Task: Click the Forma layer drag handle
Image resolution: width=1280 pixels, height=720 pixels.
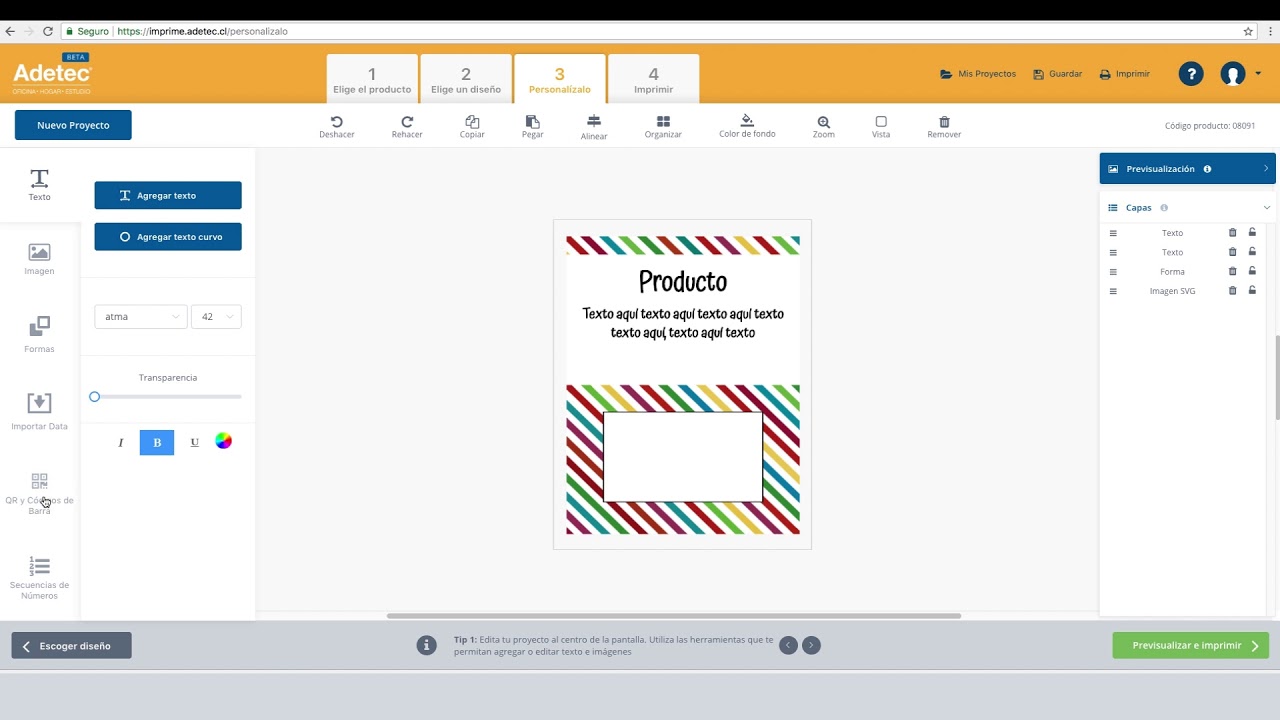Action: coord(1113,272)
